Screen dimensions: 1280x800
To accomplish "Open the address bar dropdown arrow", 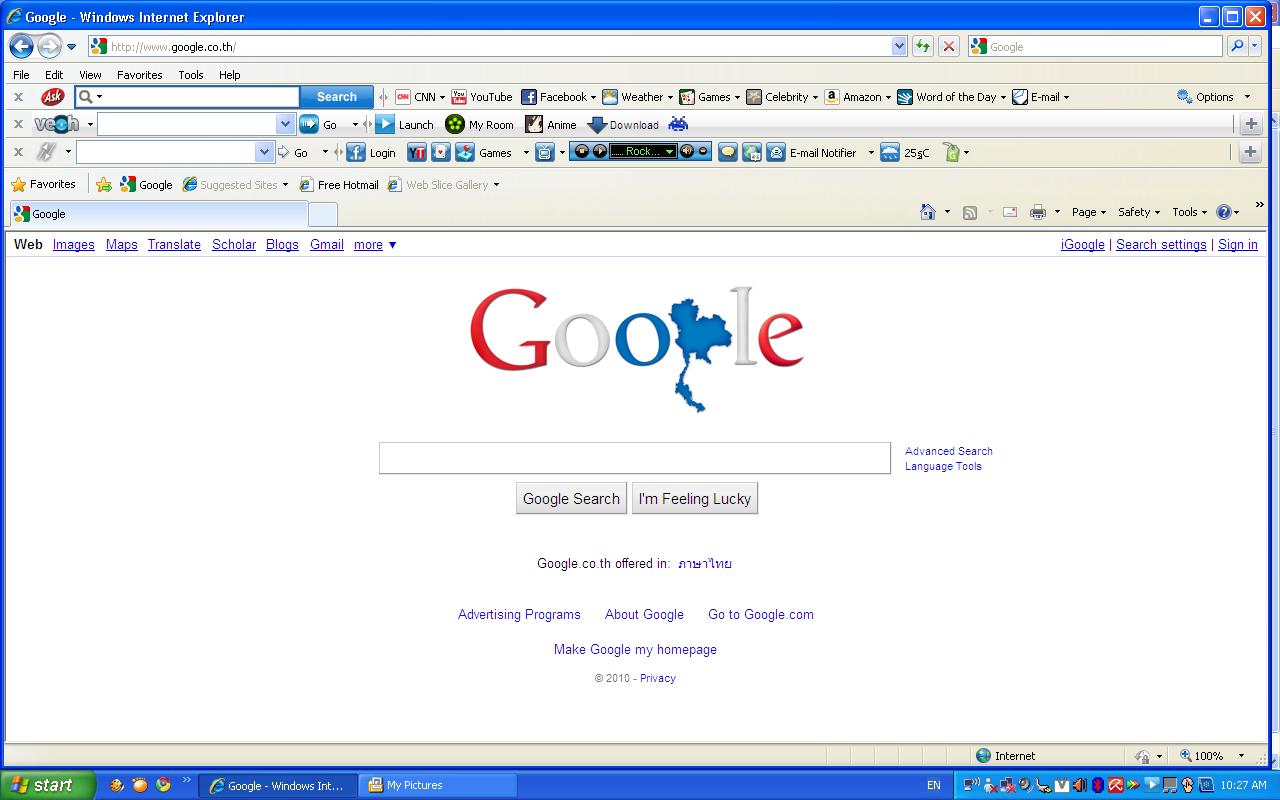I will point(899,46).
